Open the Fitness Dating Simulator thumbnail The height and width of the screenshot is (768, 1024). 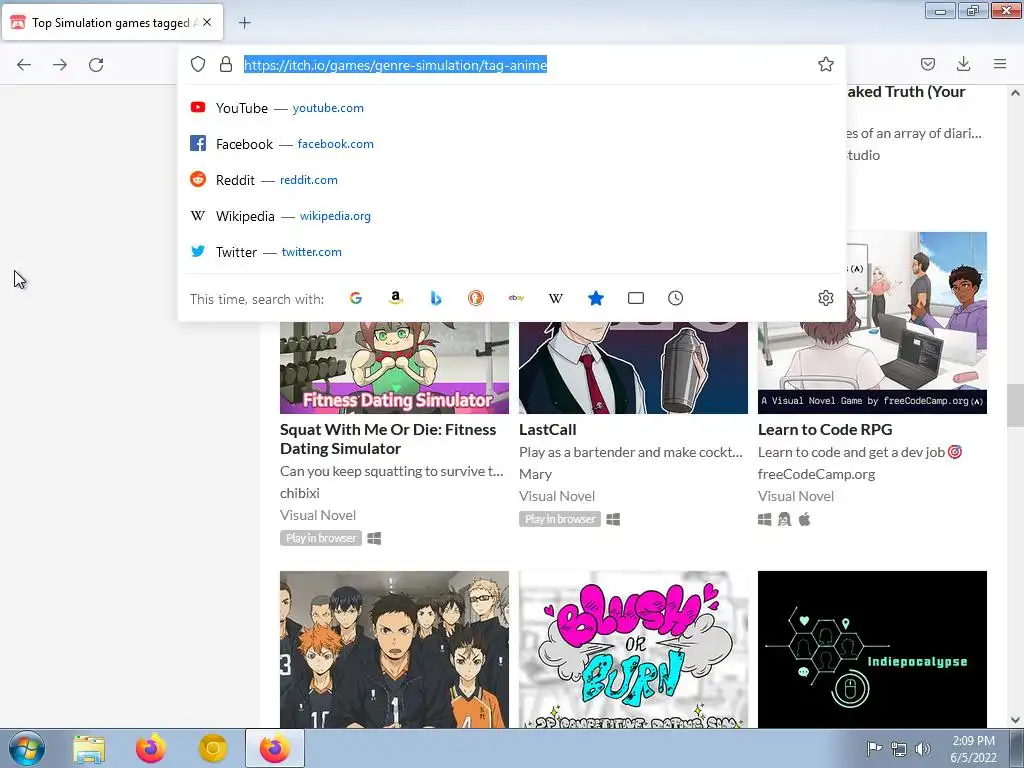[x=394, y=368]
